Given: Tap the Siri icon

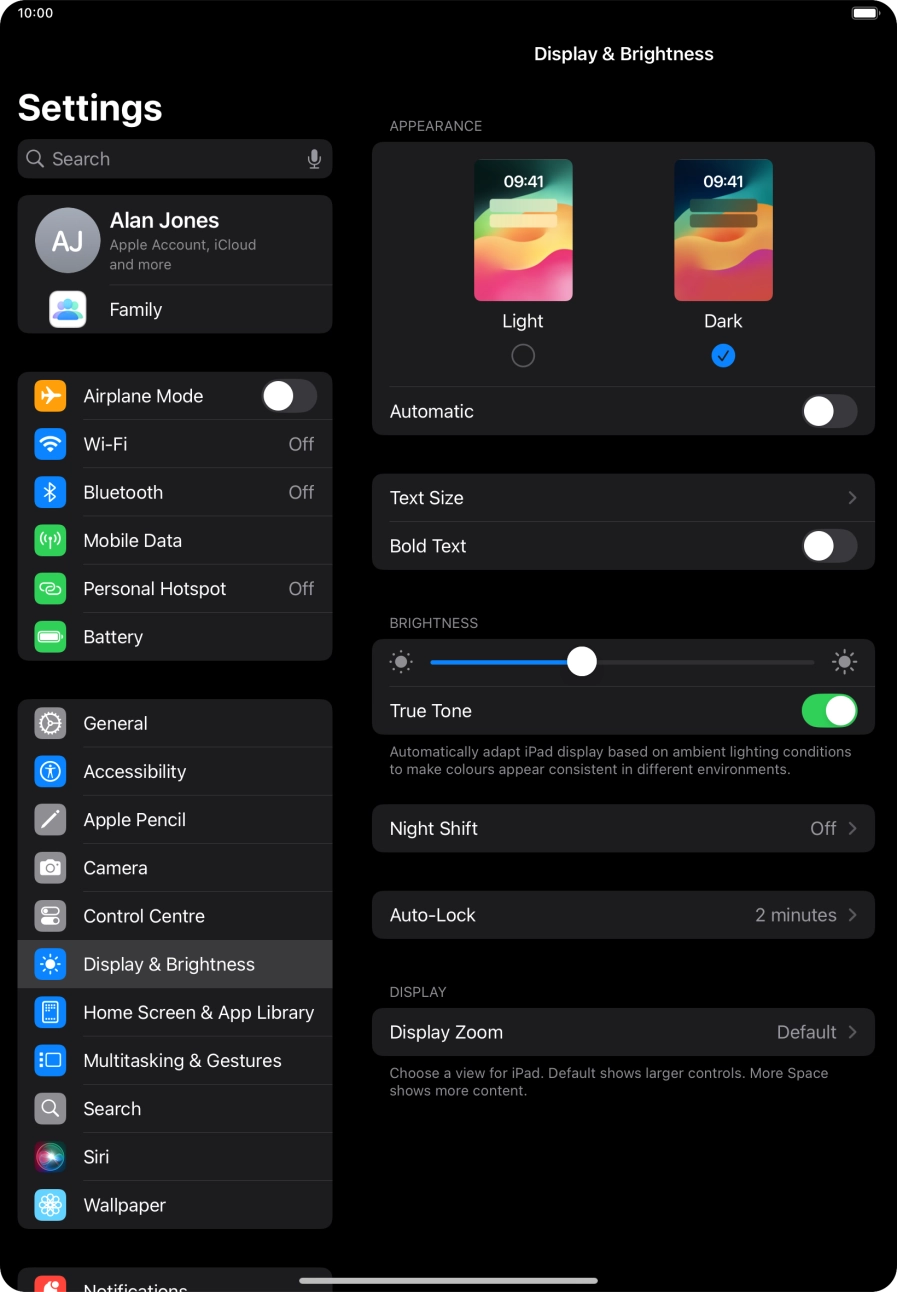Looking at the screenshot, I should [50, 1157].
